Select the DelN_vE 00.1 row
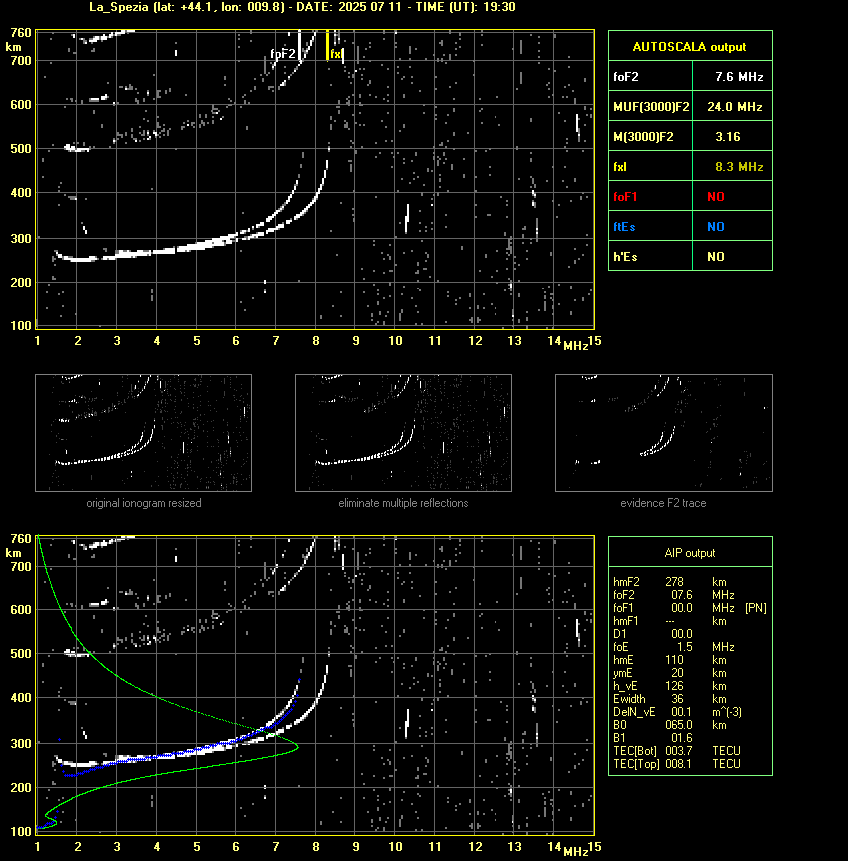The image size is (848, 861). click(x=678, y=712)
